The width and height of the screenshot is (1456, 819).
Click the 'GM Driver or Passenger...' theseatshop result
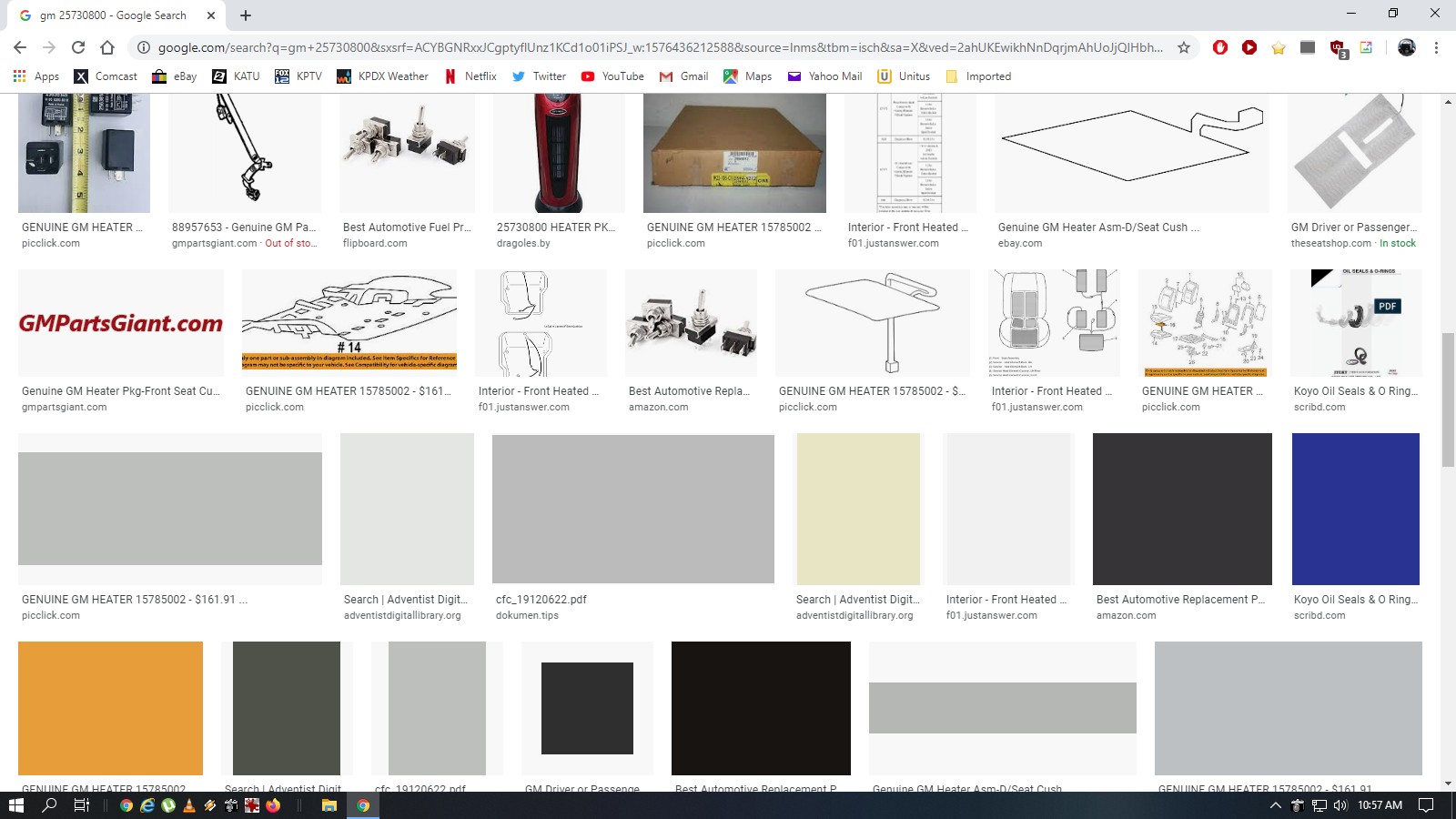[x=1353, y=227]
